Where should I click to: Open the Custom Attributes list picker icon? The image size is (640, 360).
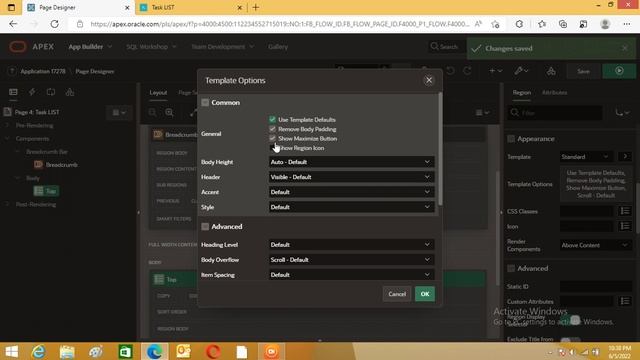click(625, 301)
